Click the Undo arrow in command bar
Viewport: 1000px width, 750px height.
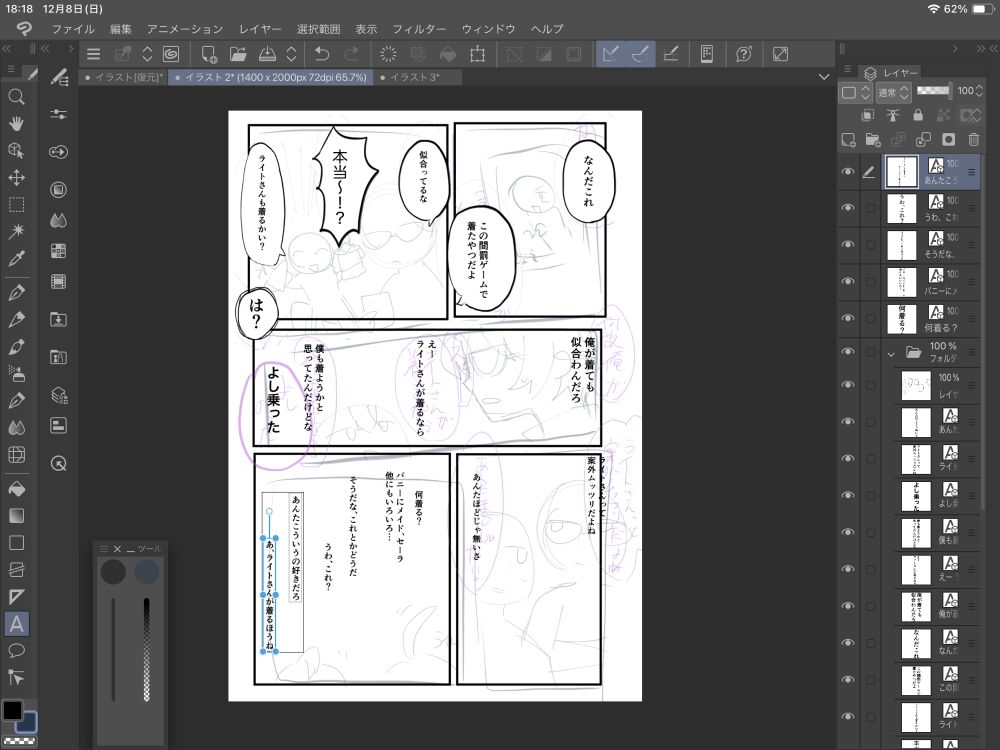click(321, 54)
